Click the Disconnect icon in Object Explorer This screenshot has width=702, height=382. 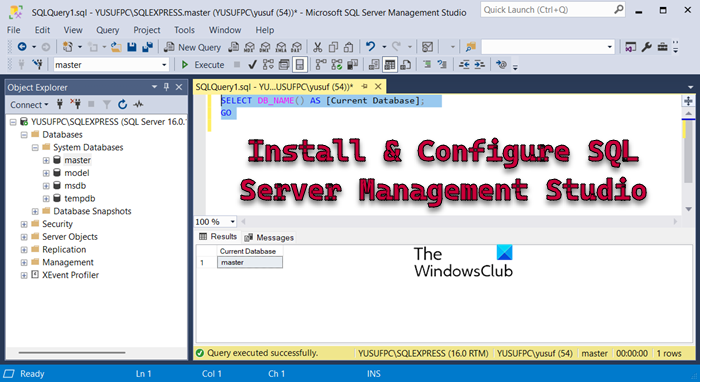click(x=75, y=104)
